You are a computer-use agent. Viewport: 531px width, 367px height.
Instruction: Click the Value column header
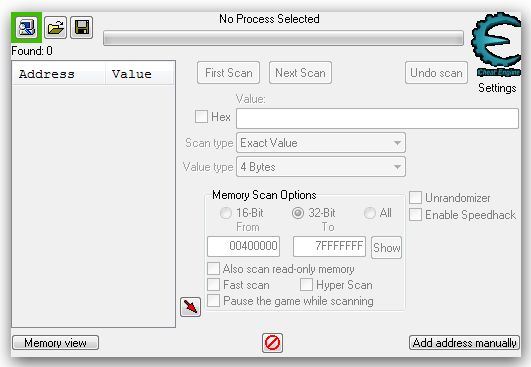(140, 73)
